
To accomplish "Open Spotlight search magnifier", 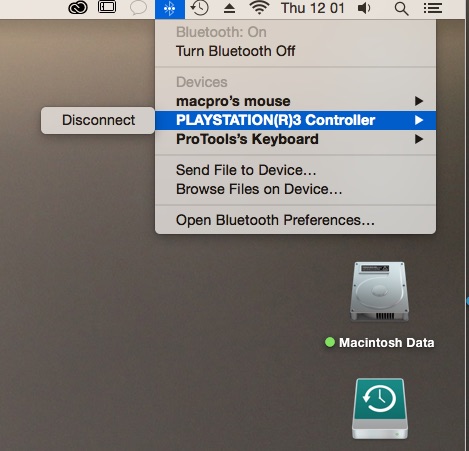I will point(401,9).
